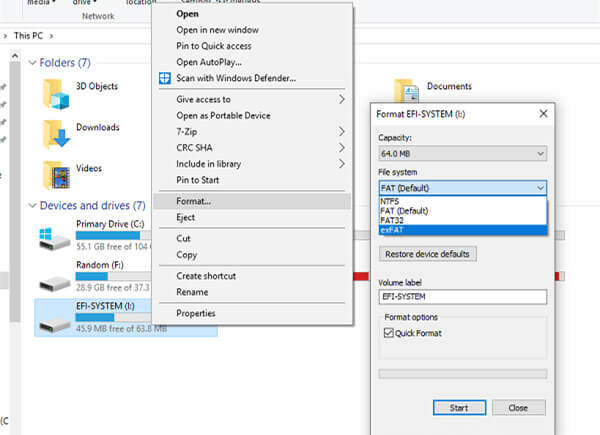Click the Volume label text field

[x=462, y=297]
